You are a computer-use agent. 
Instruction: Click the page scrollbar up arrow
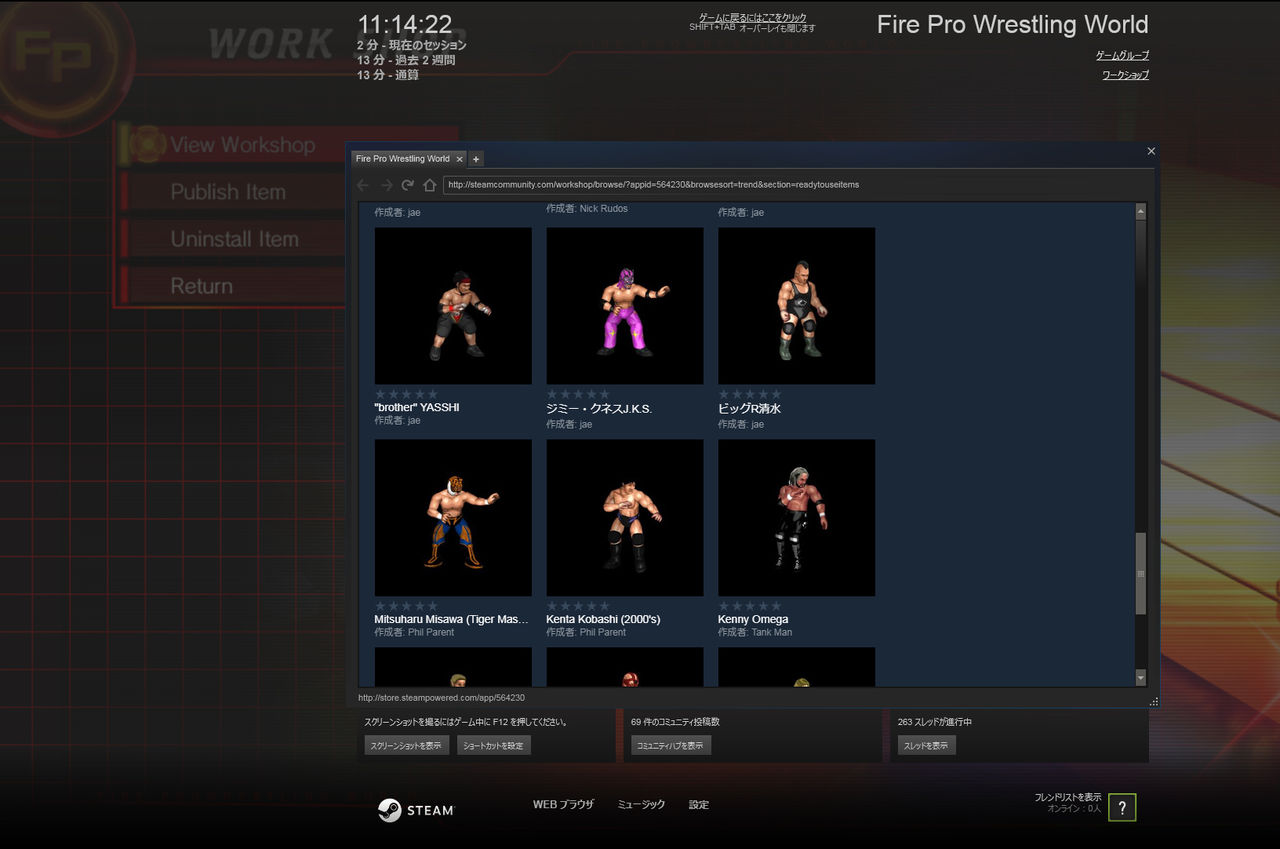[1141, 210]
